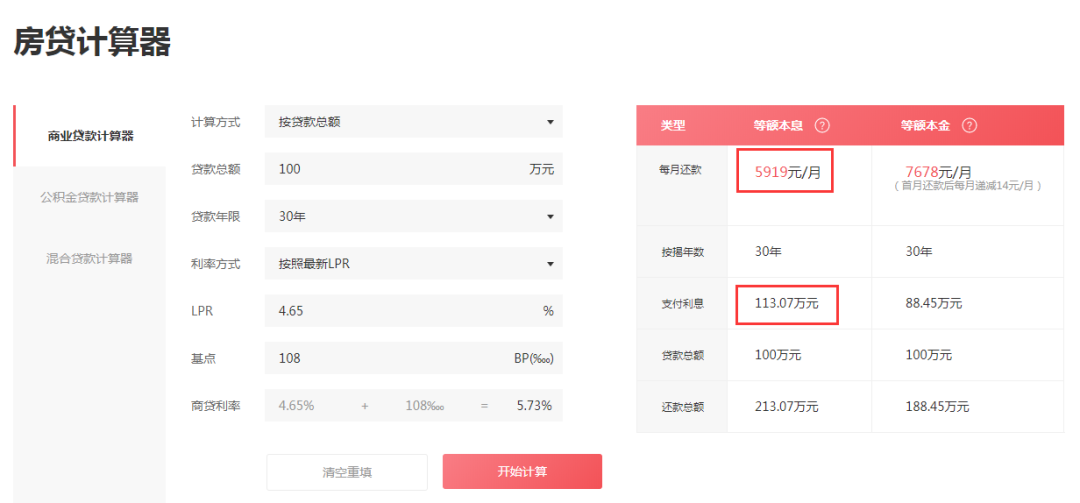Screen dimensions: 1080x503
Task: Click the help icon beside 等额本息
Action: tap(822, 126)
